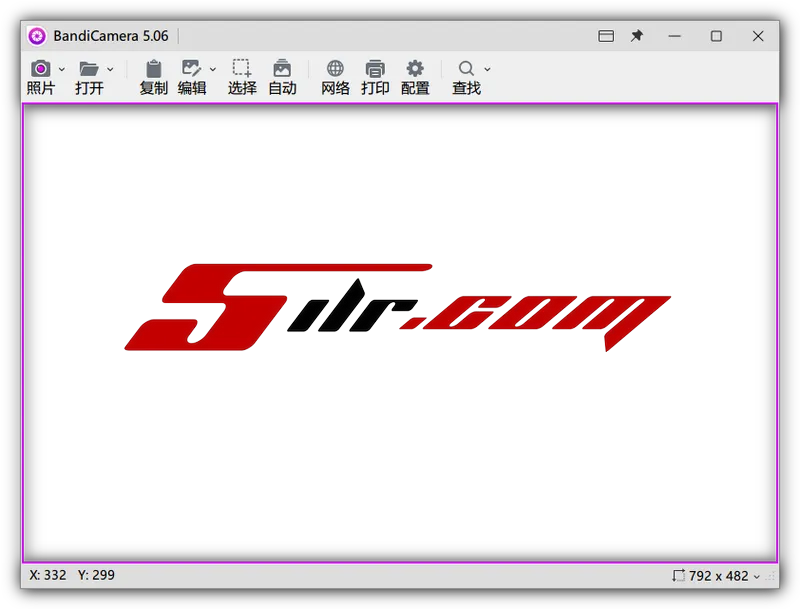Image resolution: width=800 pixels, height=609 pixels.
Task: Expand the dropdown arrow beside the camera icon
Action: click(x=62, y=70)
